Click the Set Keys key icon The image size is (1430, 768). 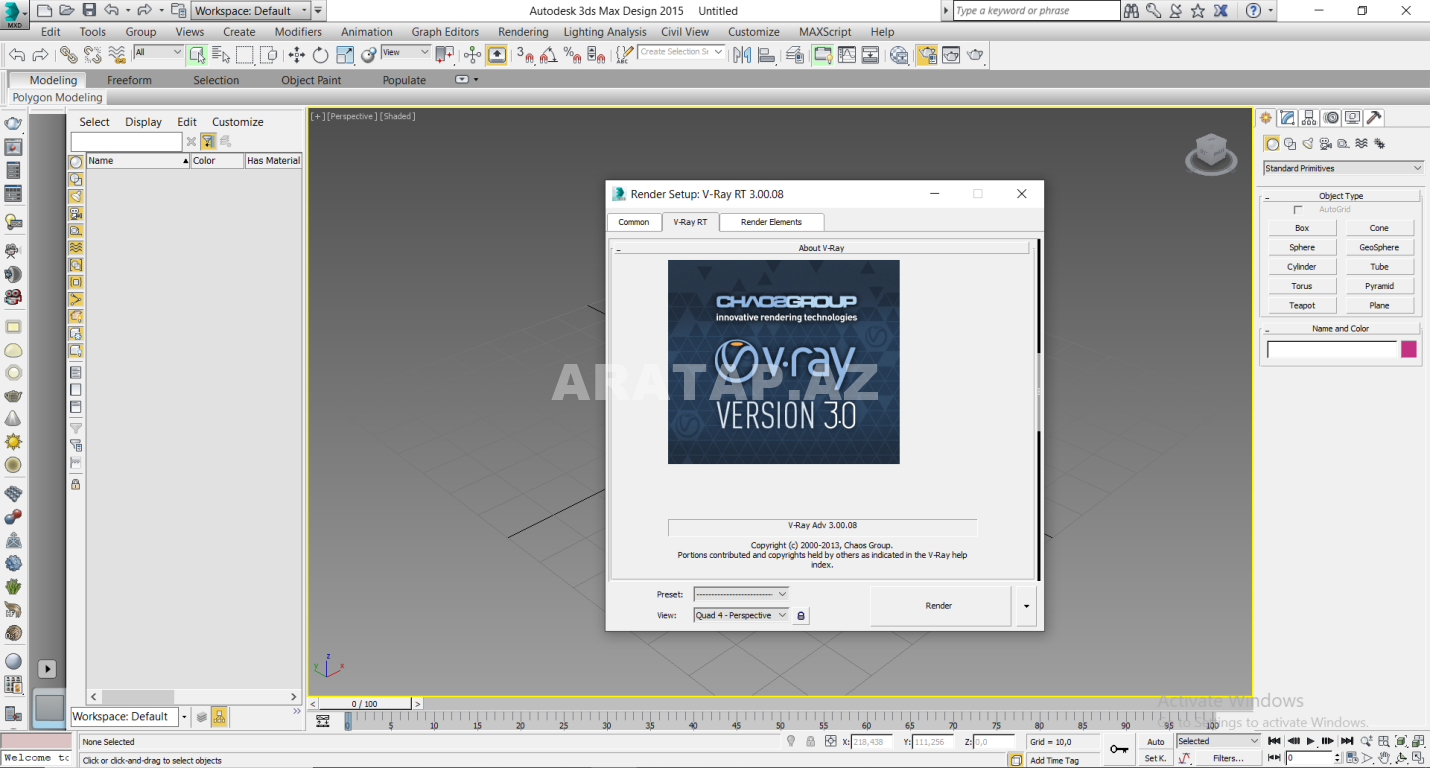1119,749
